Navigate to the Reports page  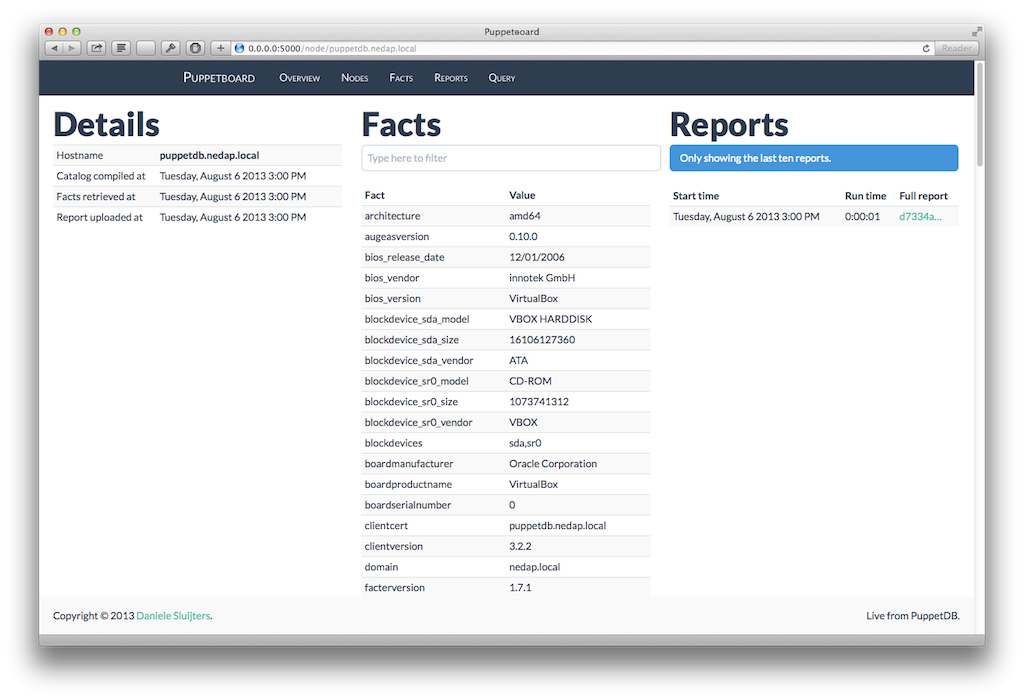(451, 78)
